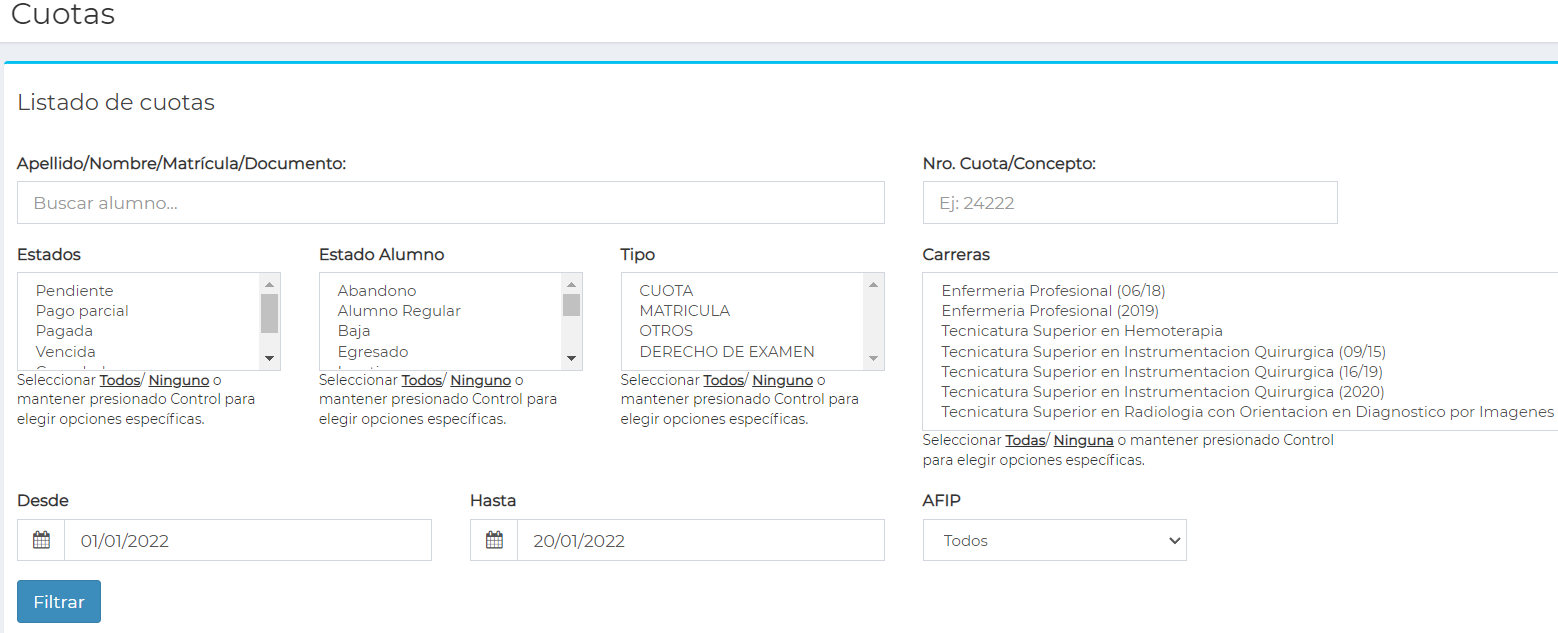Click the Hasta date field 20/01/2022
Viewport: 1558px width, 633px height.
point(701,540)
